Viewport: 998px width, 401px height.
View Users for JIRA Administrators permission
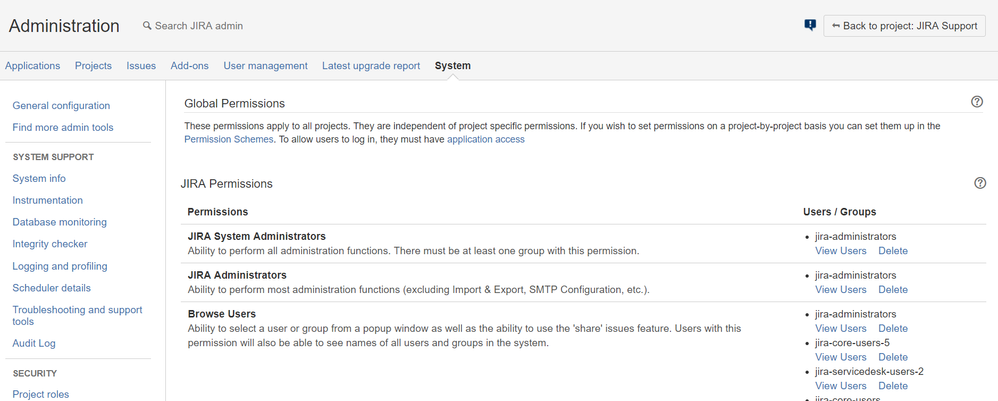click(x=841, y=290)
